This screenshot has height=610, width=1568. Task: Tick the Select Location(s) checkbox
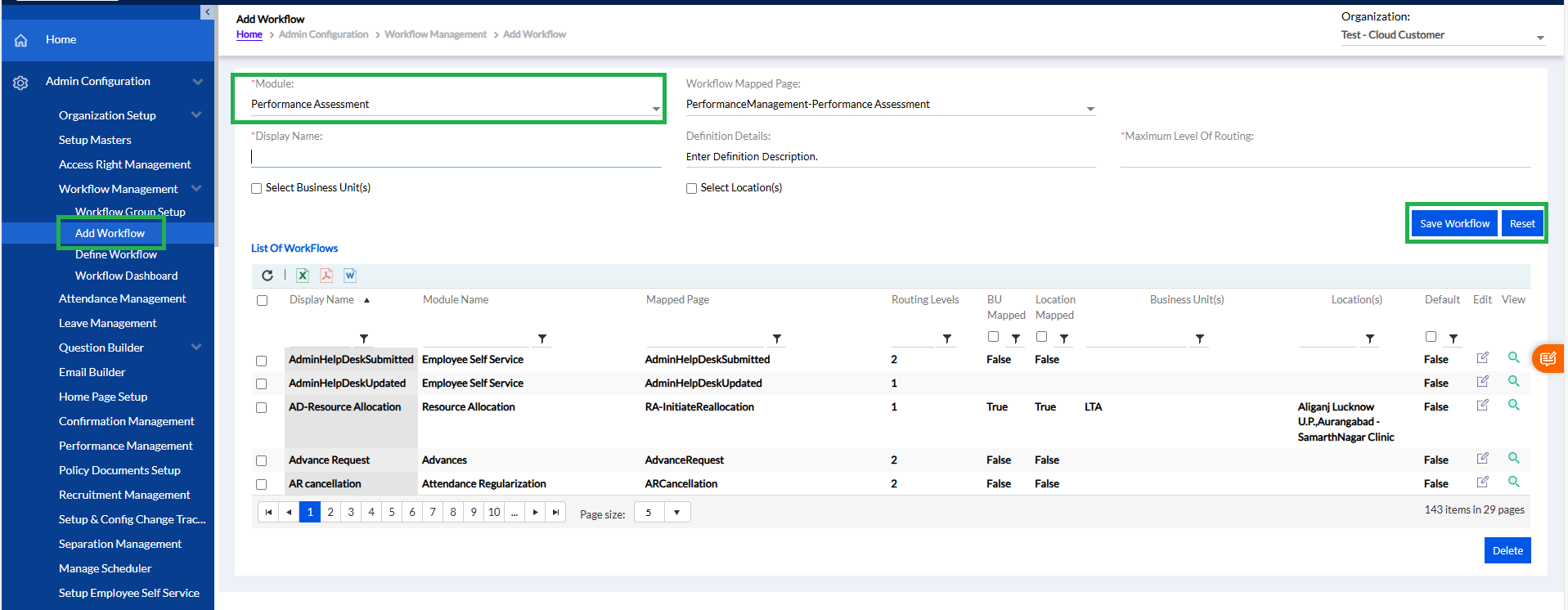(x=691, y=188)
